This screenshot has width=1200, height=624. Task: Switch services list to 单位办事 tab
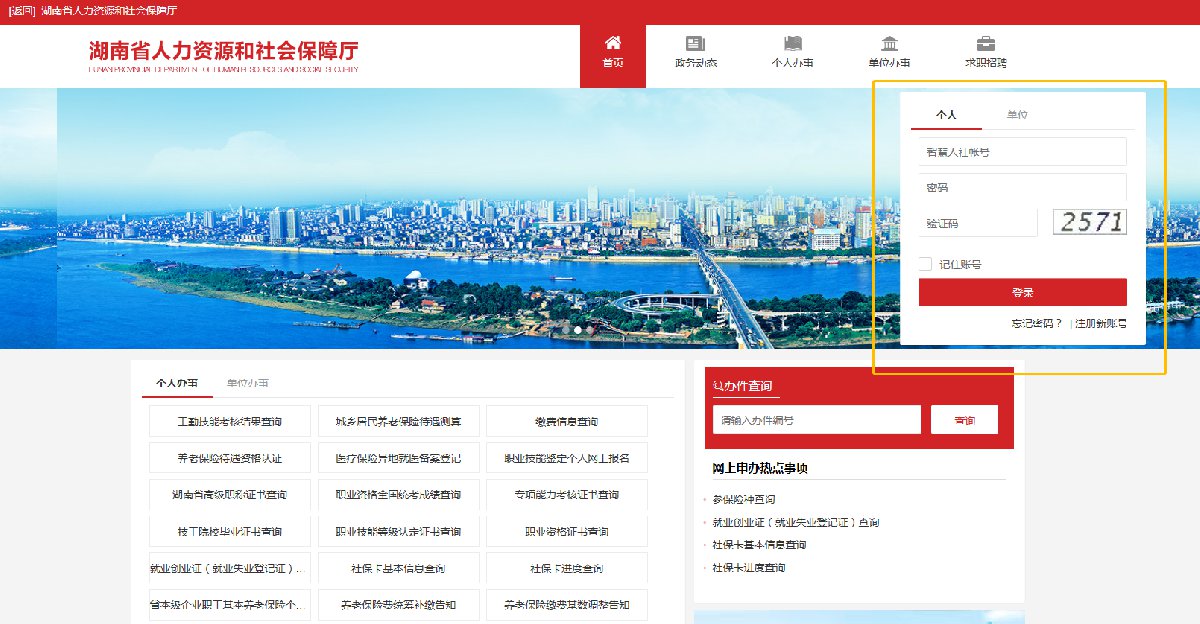tap(247, 384)
